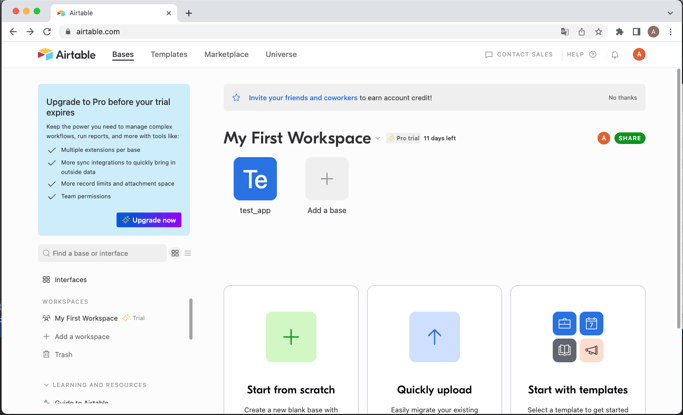Open the Trash in sidebar
The height and width of the screenshot is (415, 683).
click(57, 354)
